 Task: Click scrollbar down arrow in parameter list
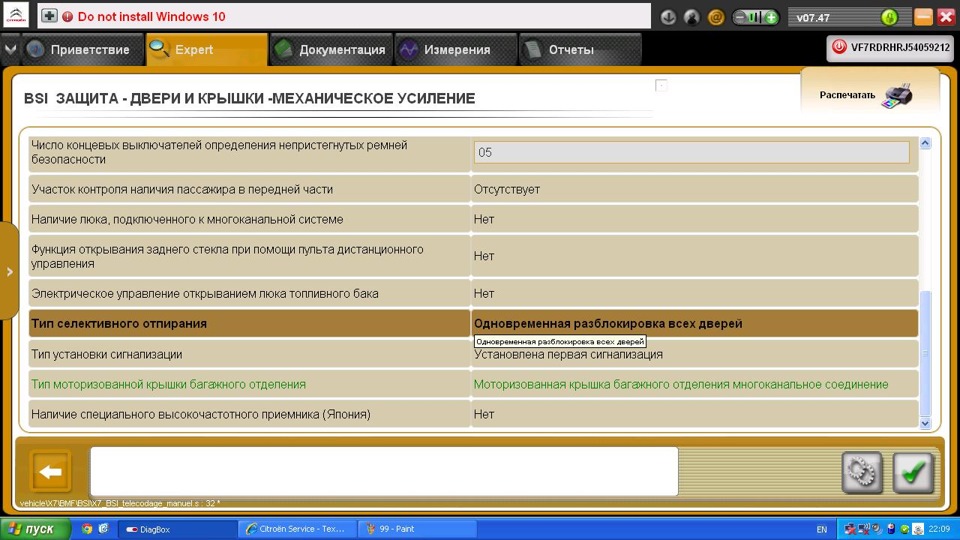[x=925, y=423]
